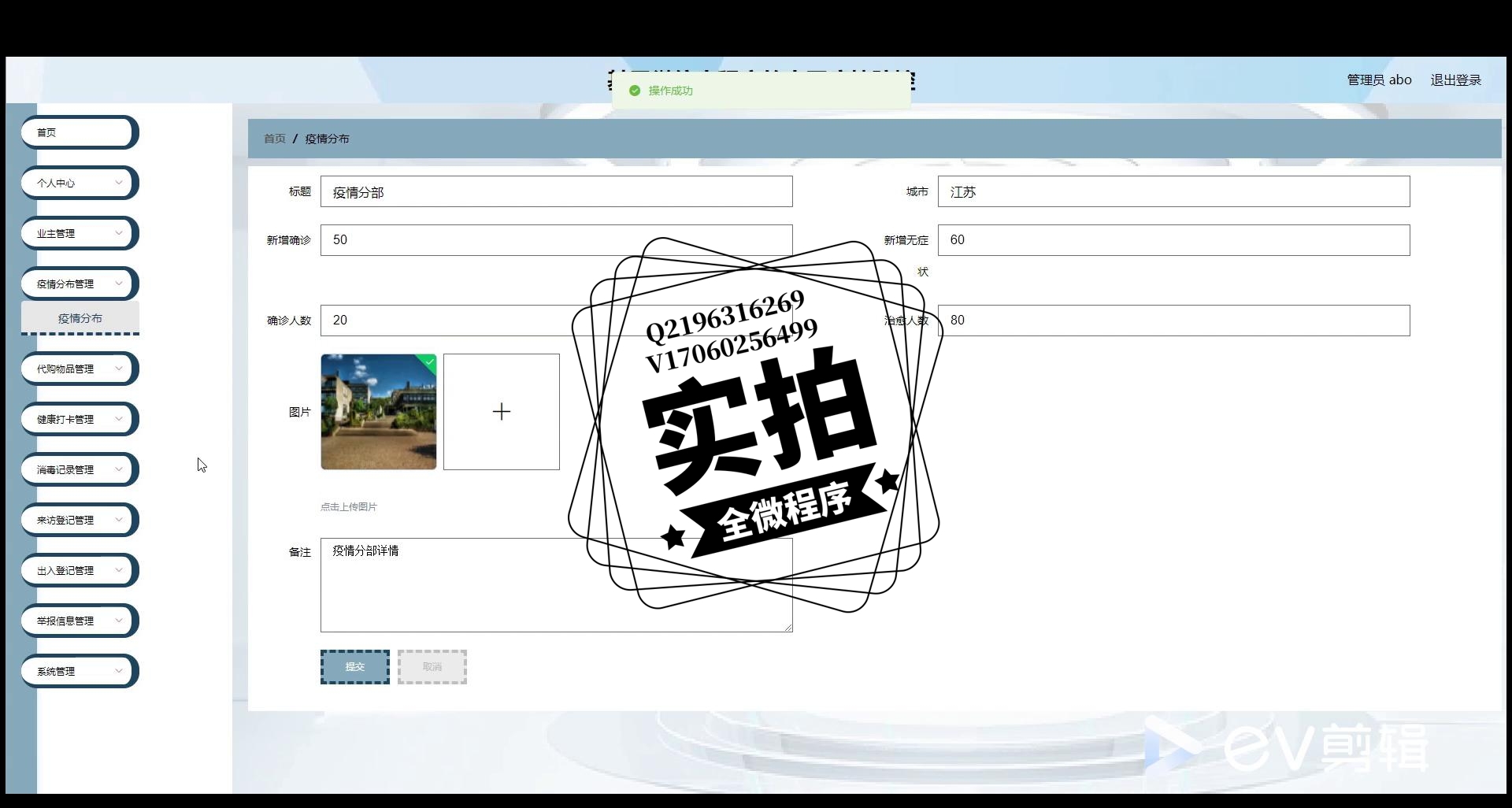Expand the 出入登记管理 menu chevron

119,570
